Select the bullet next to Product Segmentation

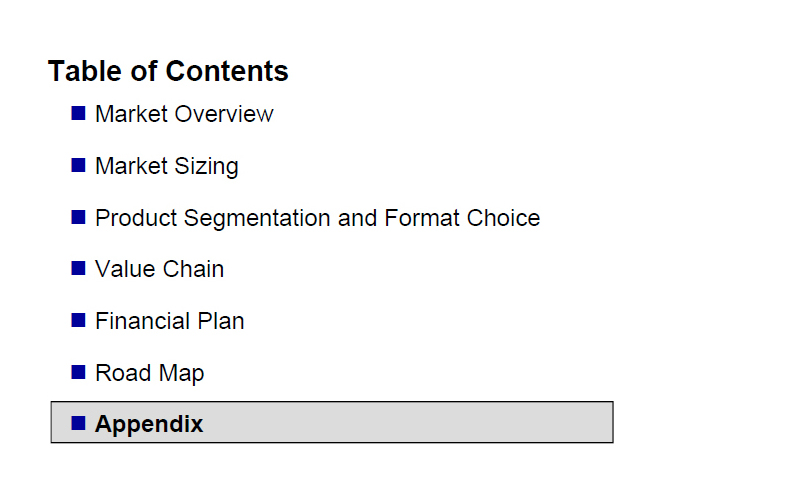coord(78,217)
